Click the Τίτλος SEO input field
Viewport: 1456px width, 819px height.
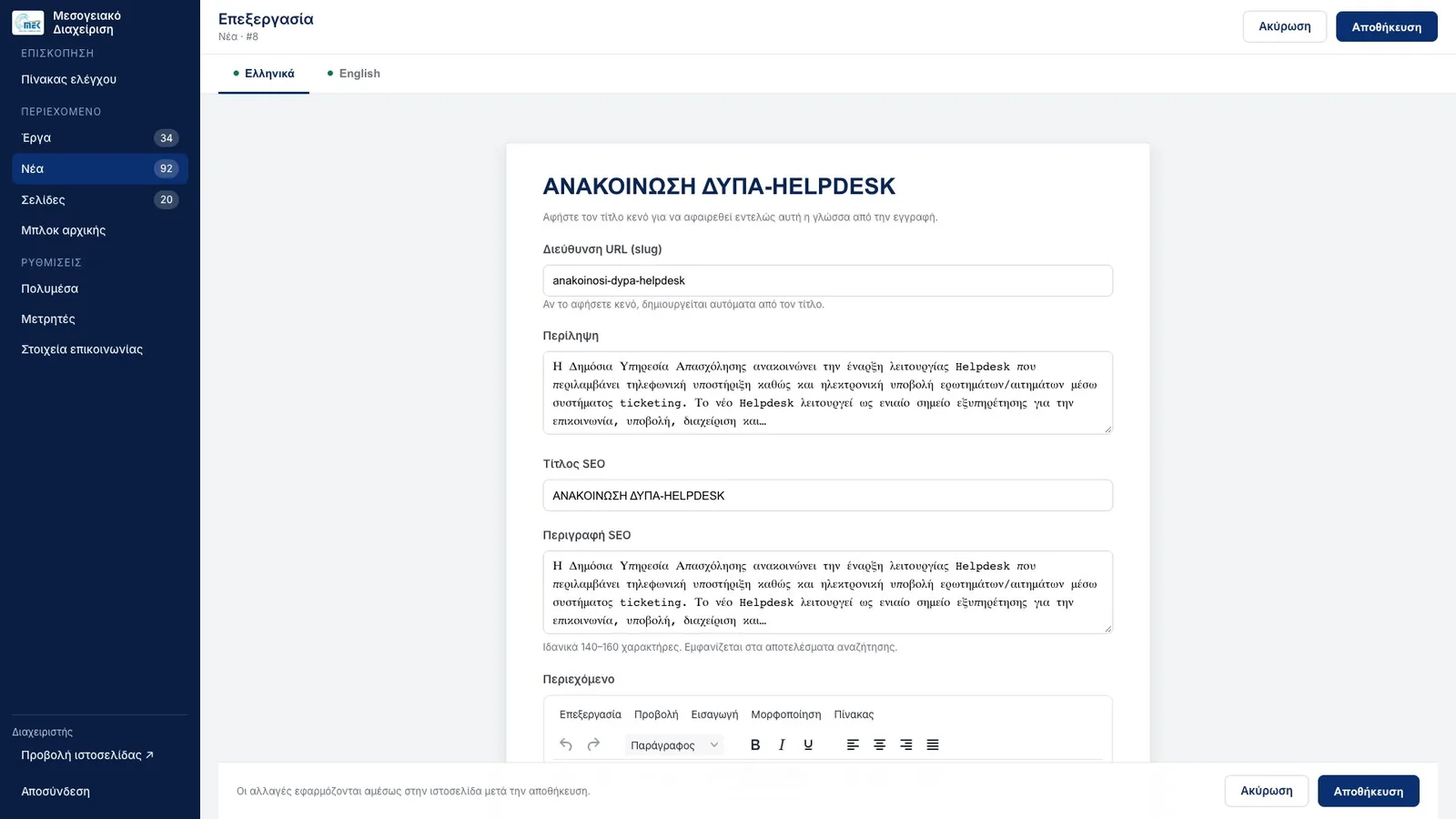827,495
